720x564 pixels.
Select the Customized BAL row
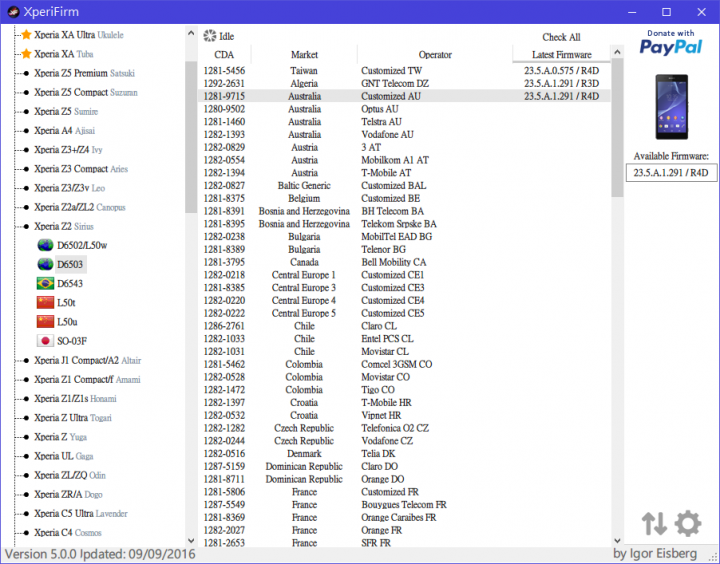[x=405, y=186]
